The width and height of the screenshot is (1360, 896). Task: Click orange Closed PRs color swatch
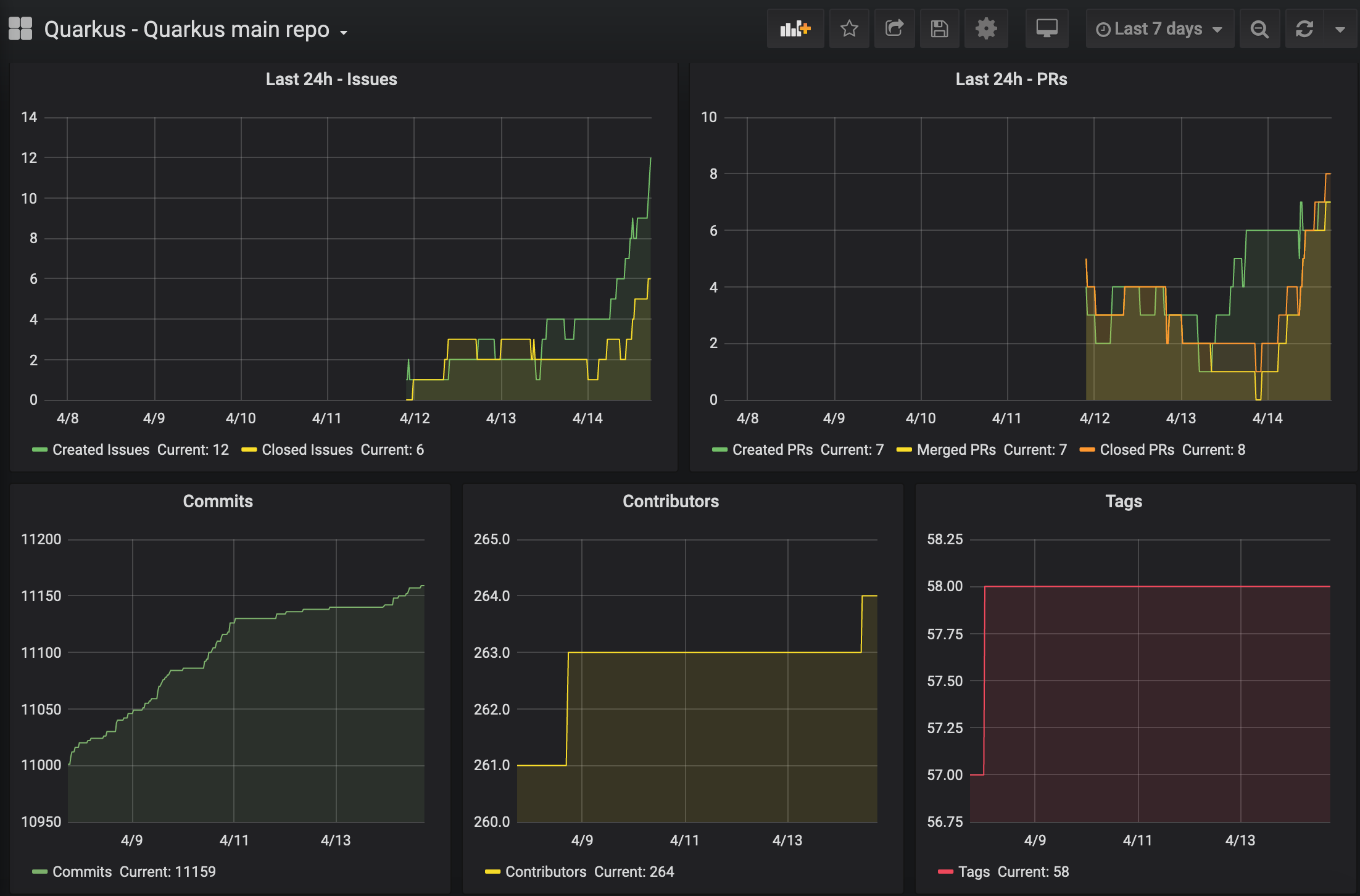(x=1087, y=450)
